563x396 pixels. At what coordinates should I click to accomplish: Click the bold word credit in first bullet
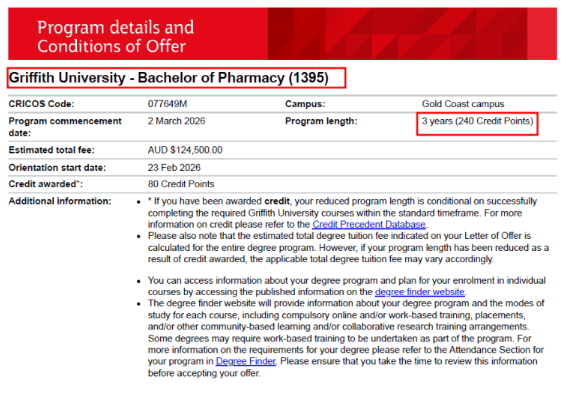277,201
